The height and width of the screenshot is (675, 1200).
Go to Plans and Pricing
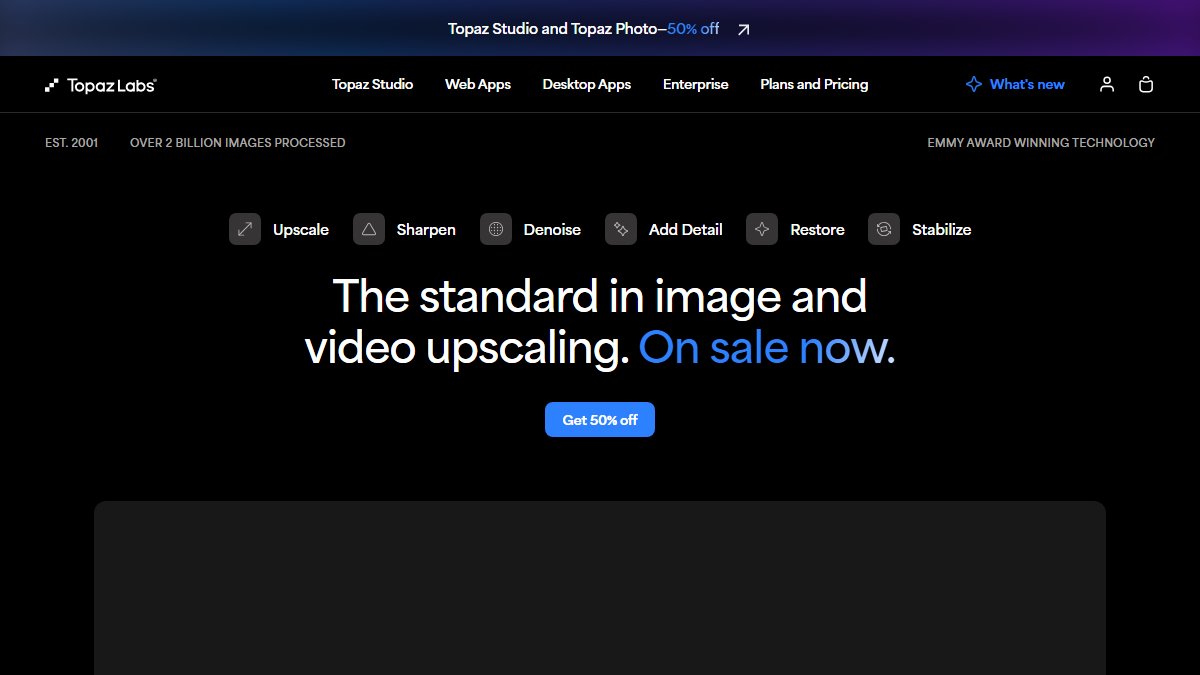(x=814, y=85)
